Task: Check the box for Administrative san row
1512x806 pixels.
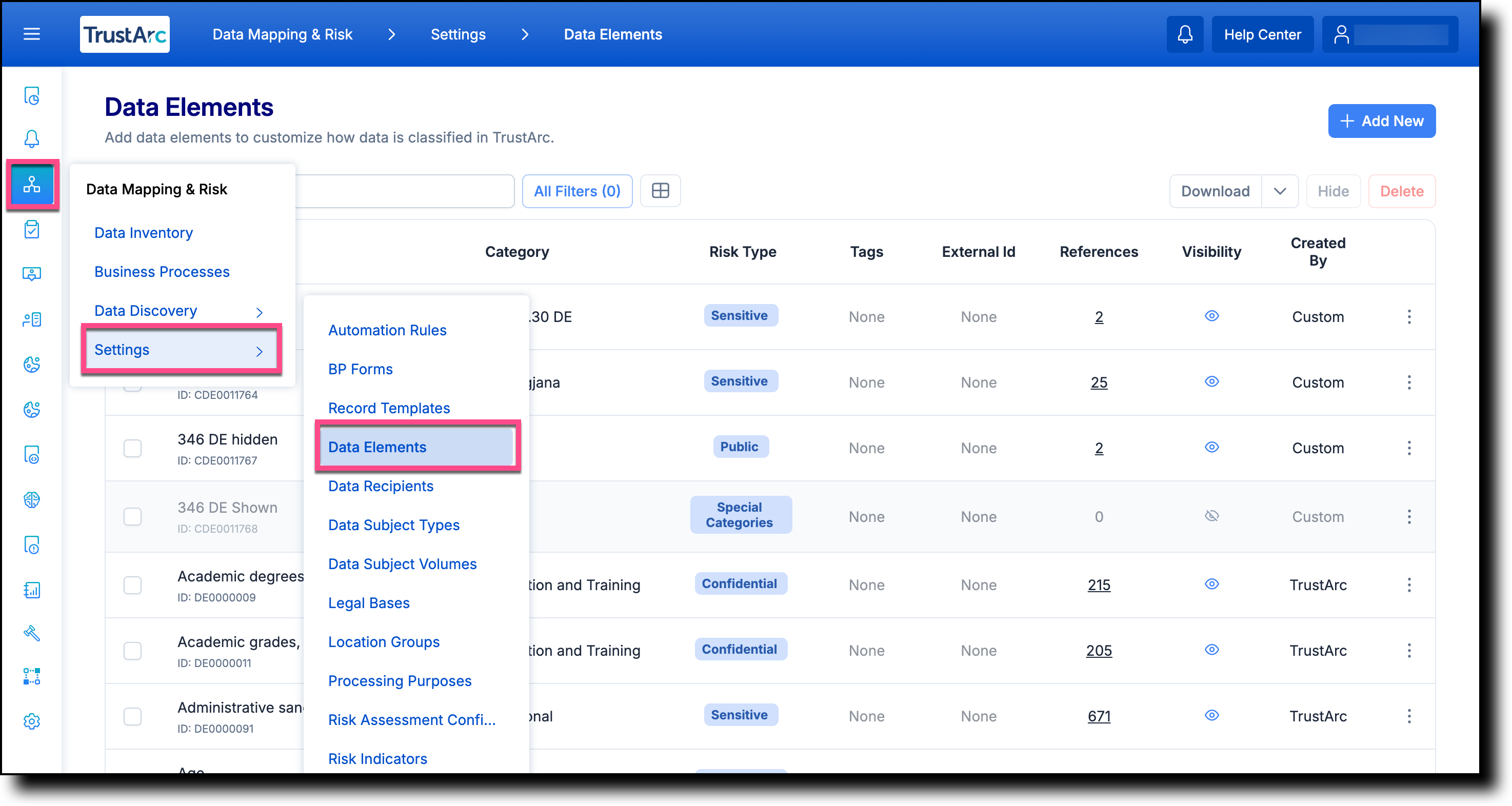Action: [x=133, y=716]
